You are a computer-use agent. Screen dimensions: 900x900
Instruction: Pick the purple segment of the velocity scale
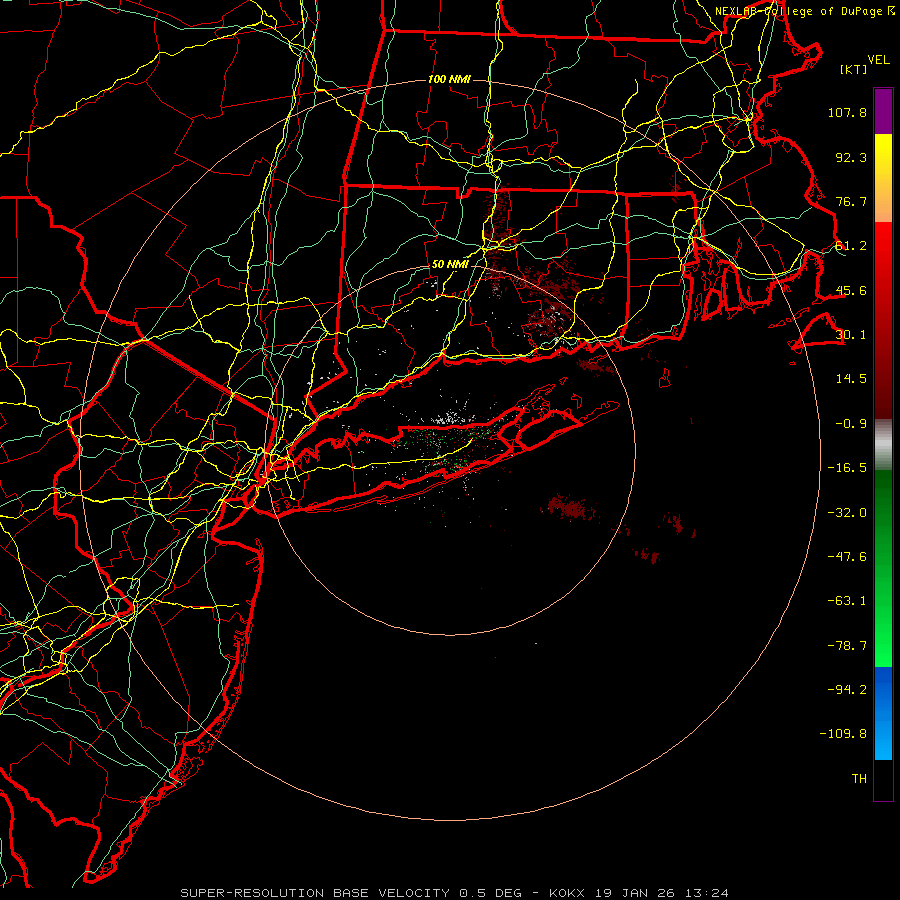tap(883, 111)
